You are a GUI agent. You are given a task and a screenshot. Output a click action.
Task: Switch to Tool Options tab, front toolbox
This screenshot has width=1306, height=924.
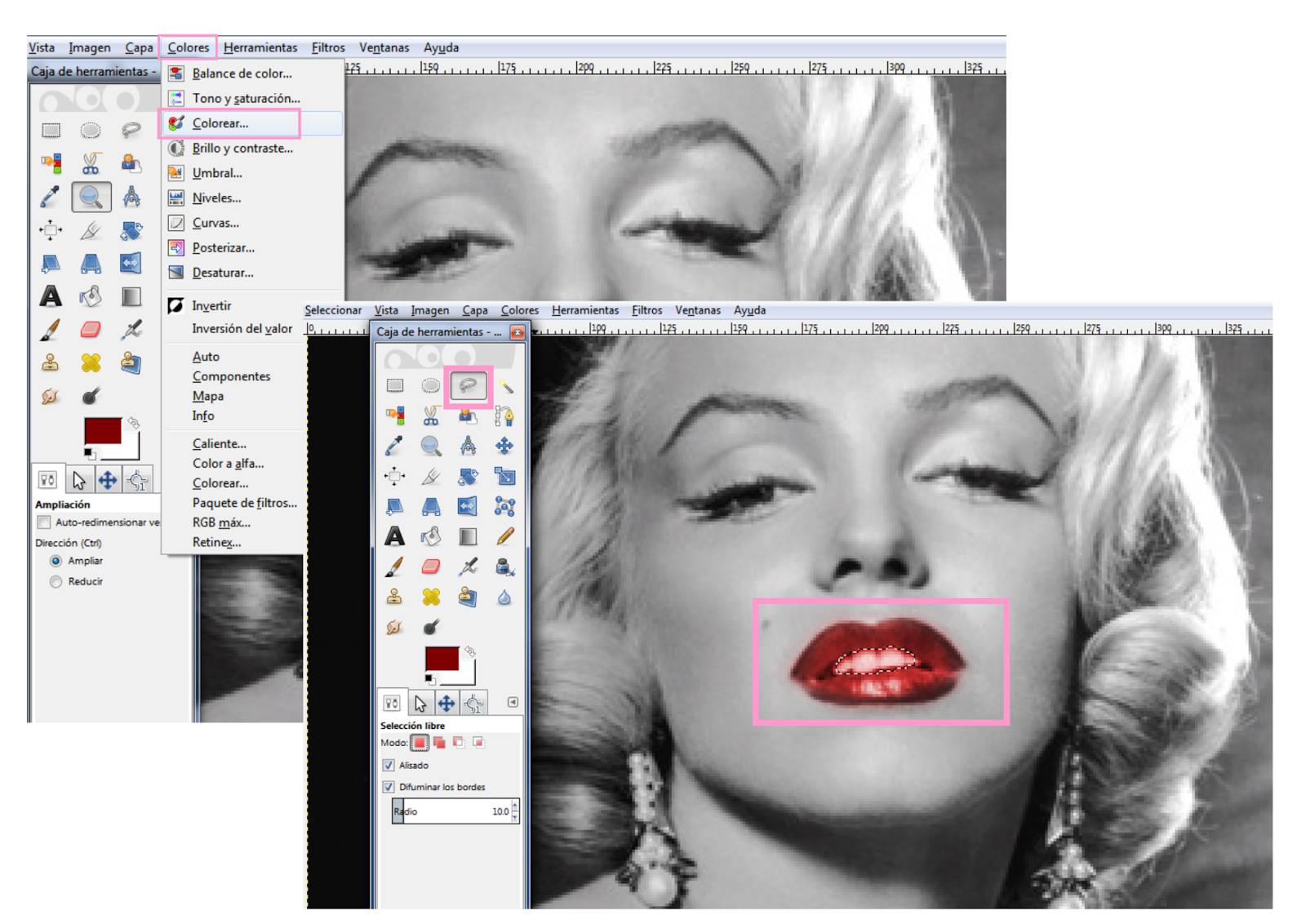tap(392, 703)
